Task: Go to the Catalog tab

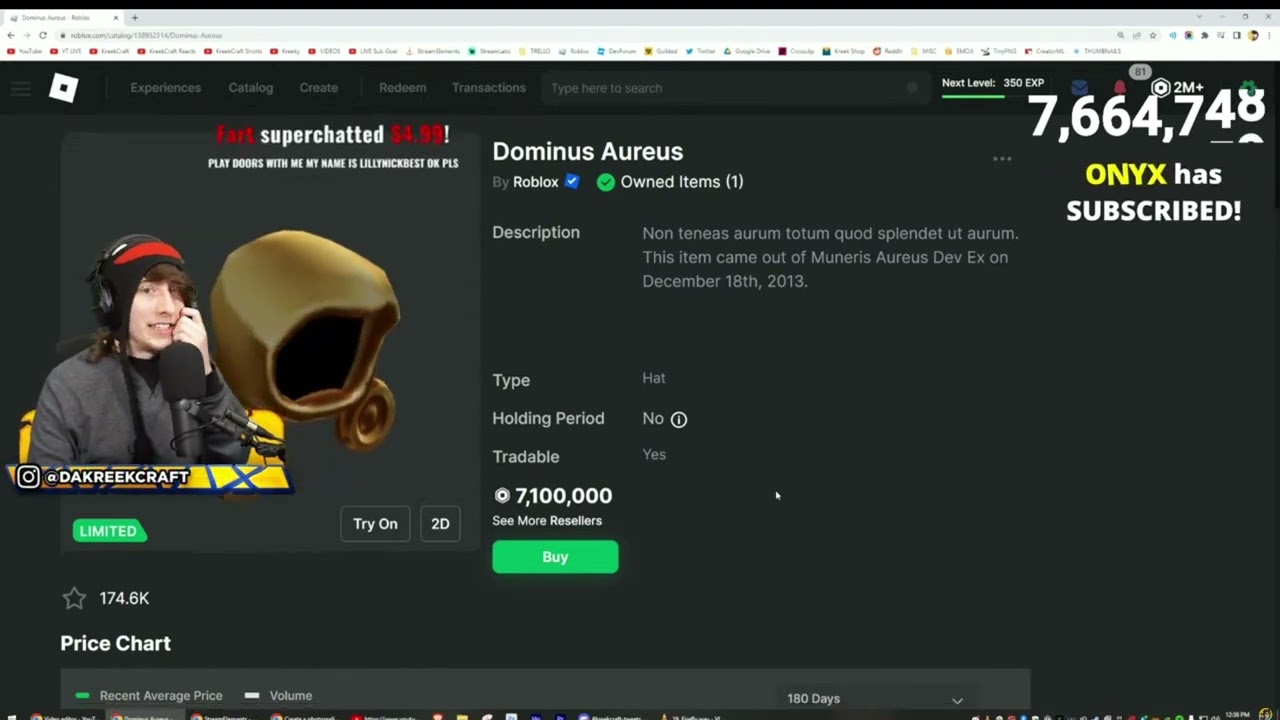Action: pos(250,88)
